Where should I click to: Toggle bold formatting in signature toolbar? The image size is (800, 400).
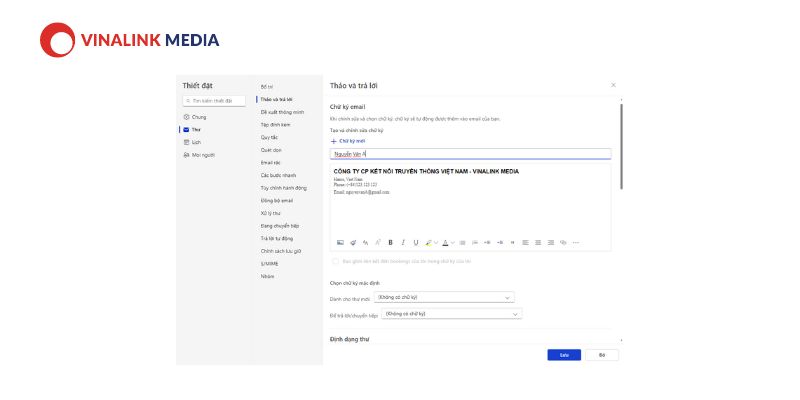[390, 243]
